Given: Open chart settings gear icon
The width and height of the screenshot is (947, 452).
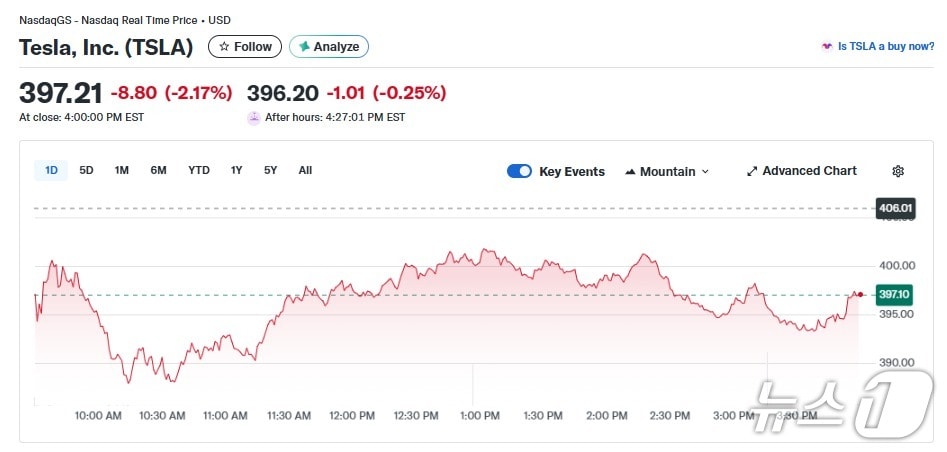Looking at the screenshot, I should click(x=898, y=171).
